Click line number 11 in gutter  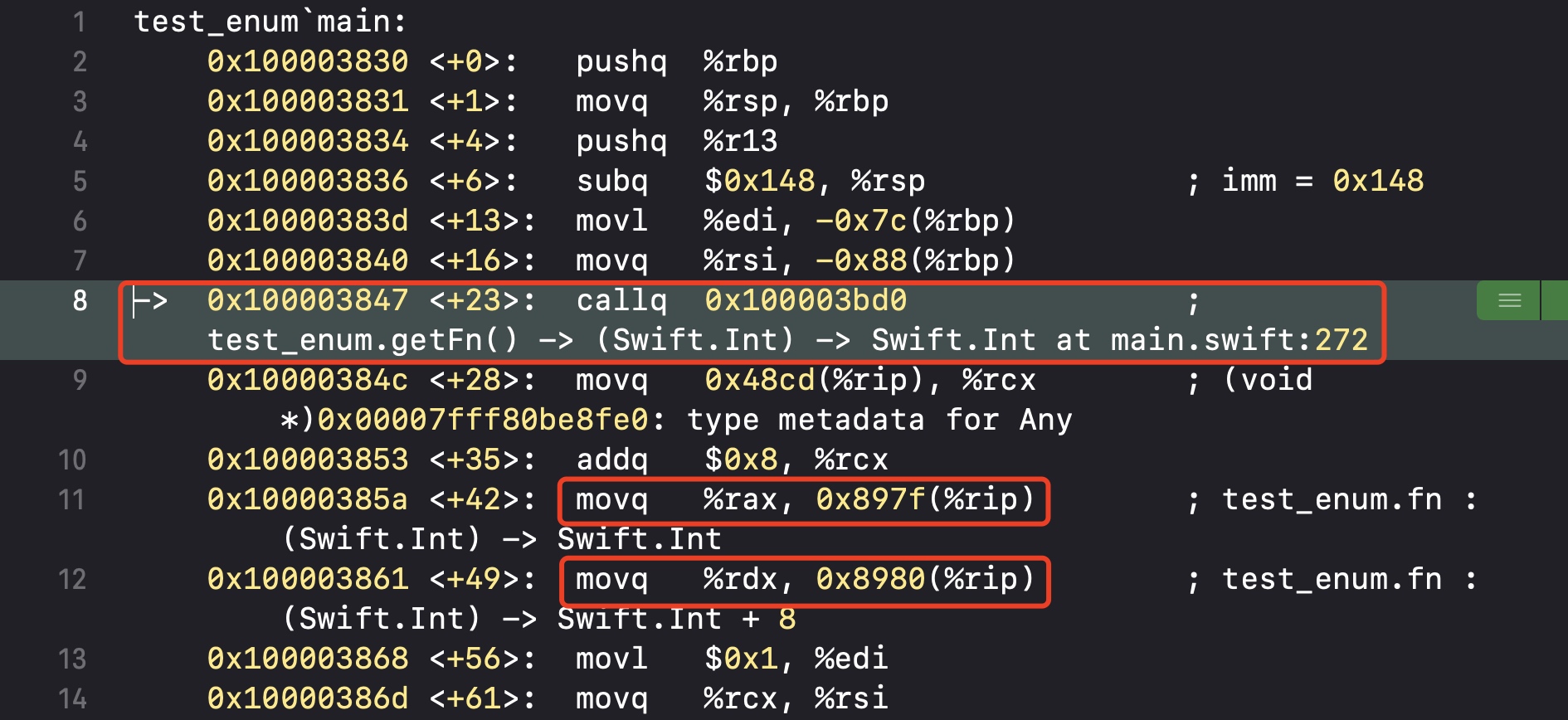click(72, 499)
